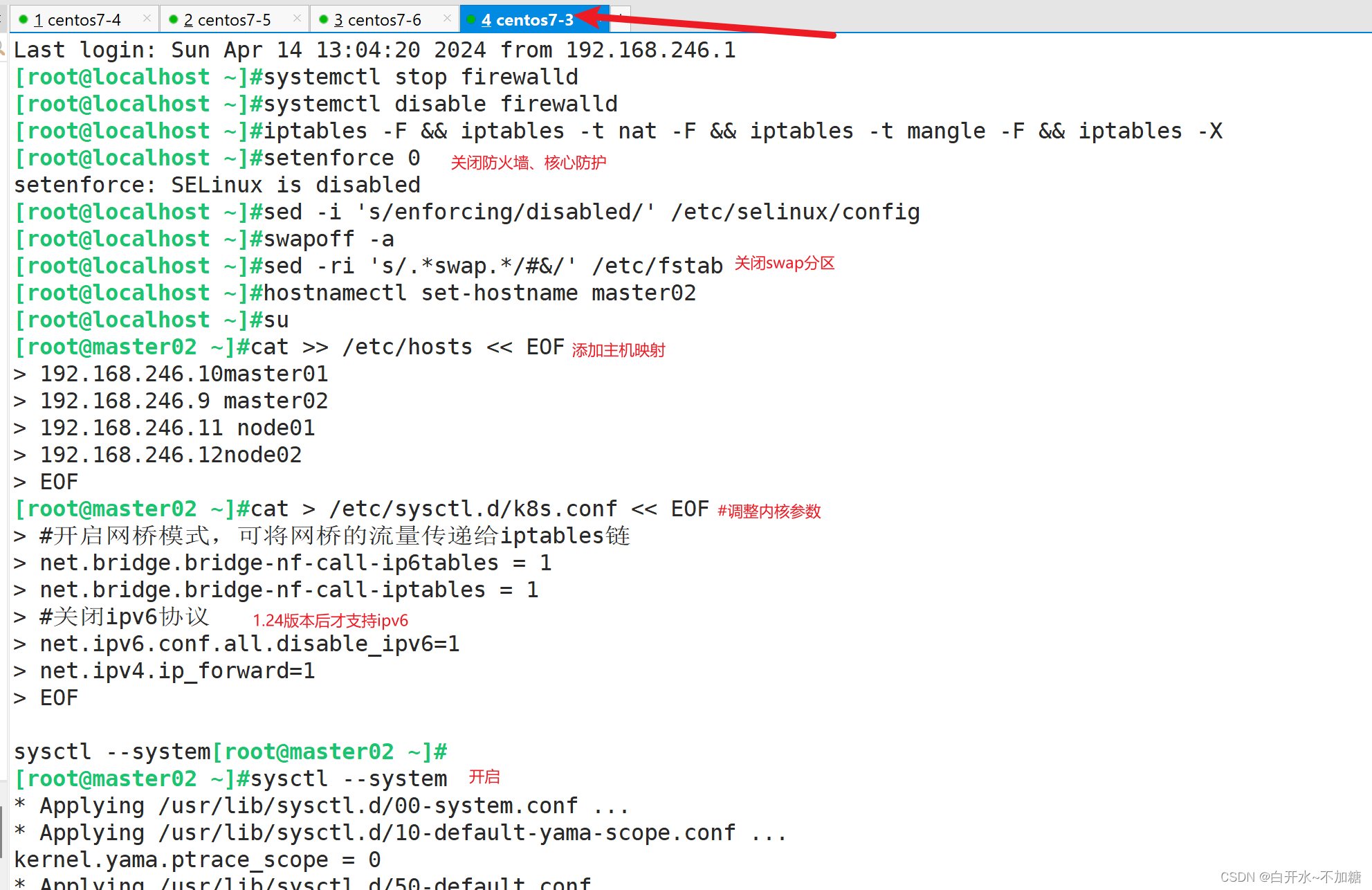Click the '192.168.246.9 master02' hosts line
Image resolution: width=1372 pixels, height=890 pixels.
[x=171, y=401]
